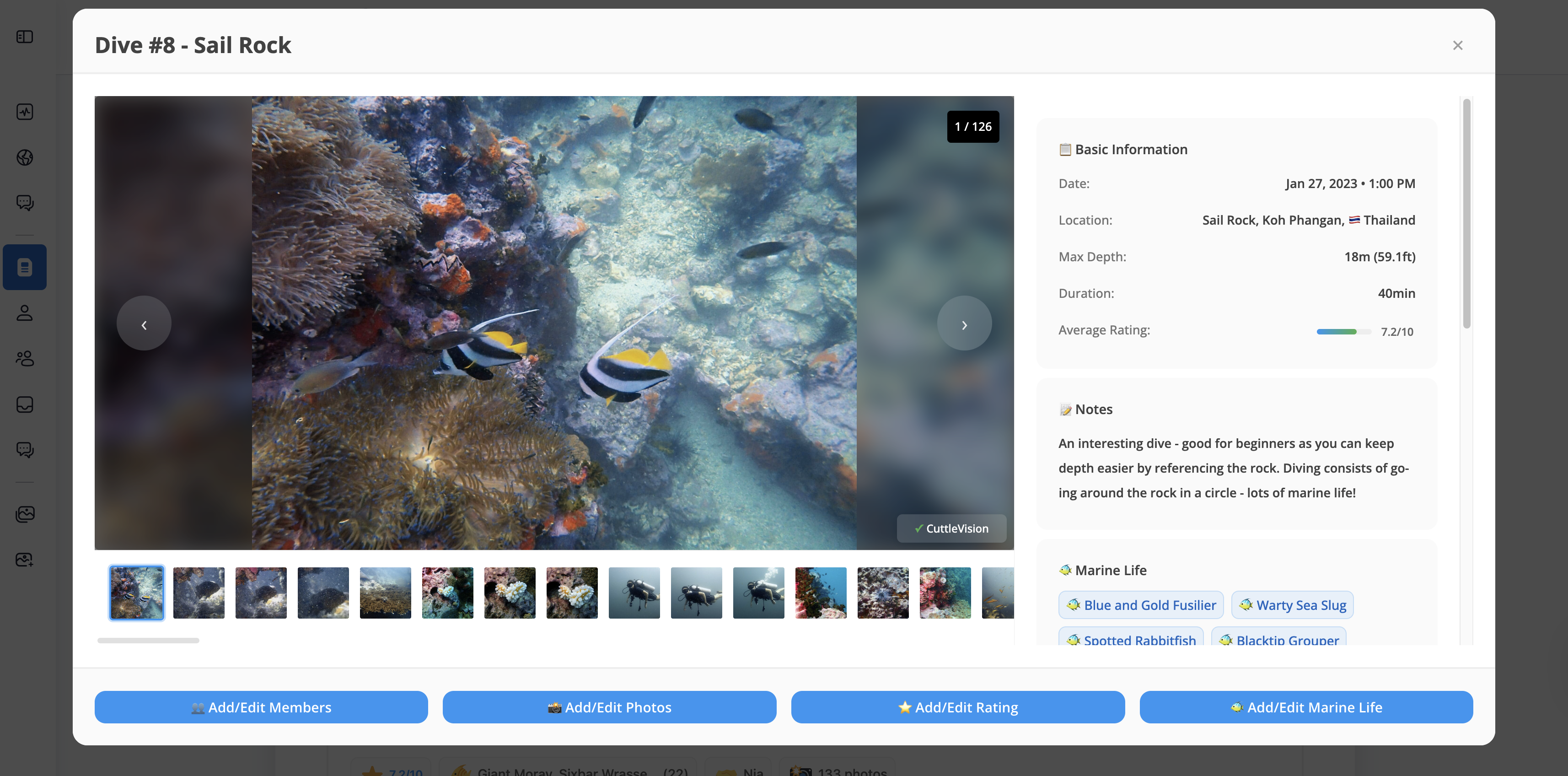Select the dive log icon in sidebar
This screenshot has height=776, width=1568.
25,267
